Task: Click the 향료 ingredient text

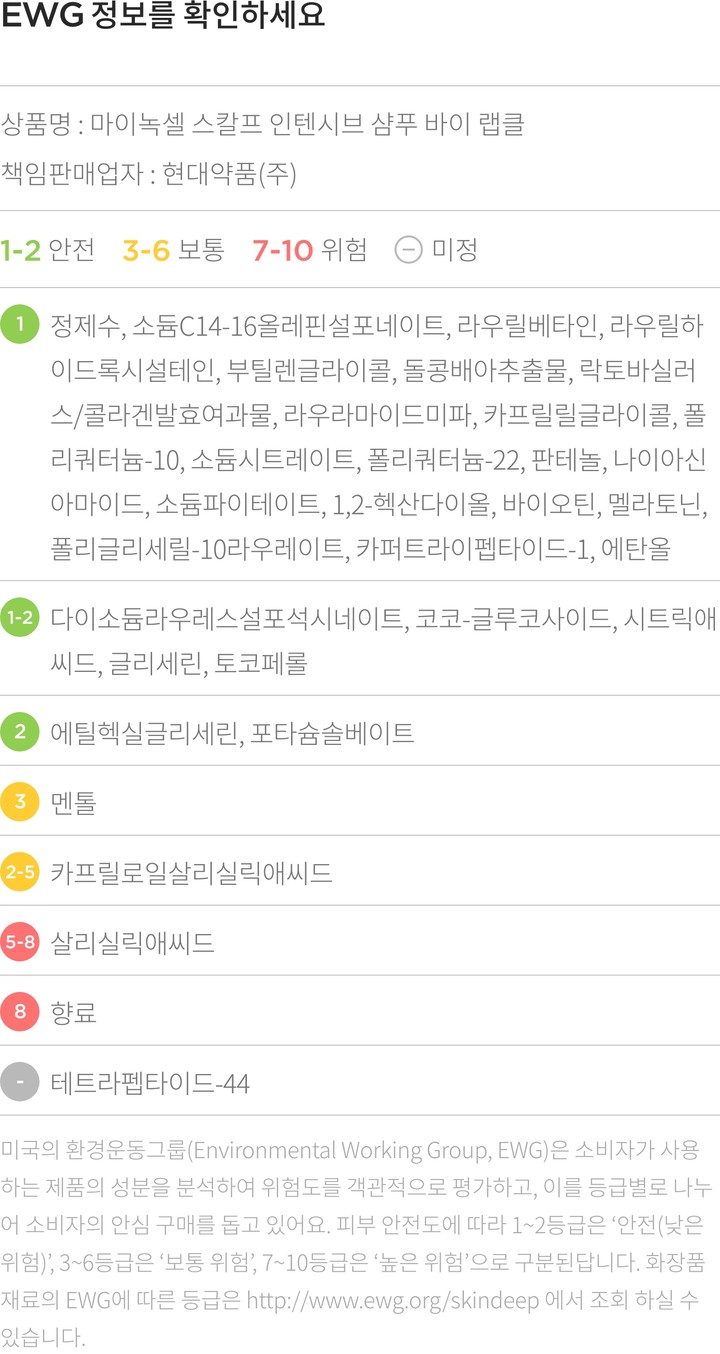Action: (74, 1013)
